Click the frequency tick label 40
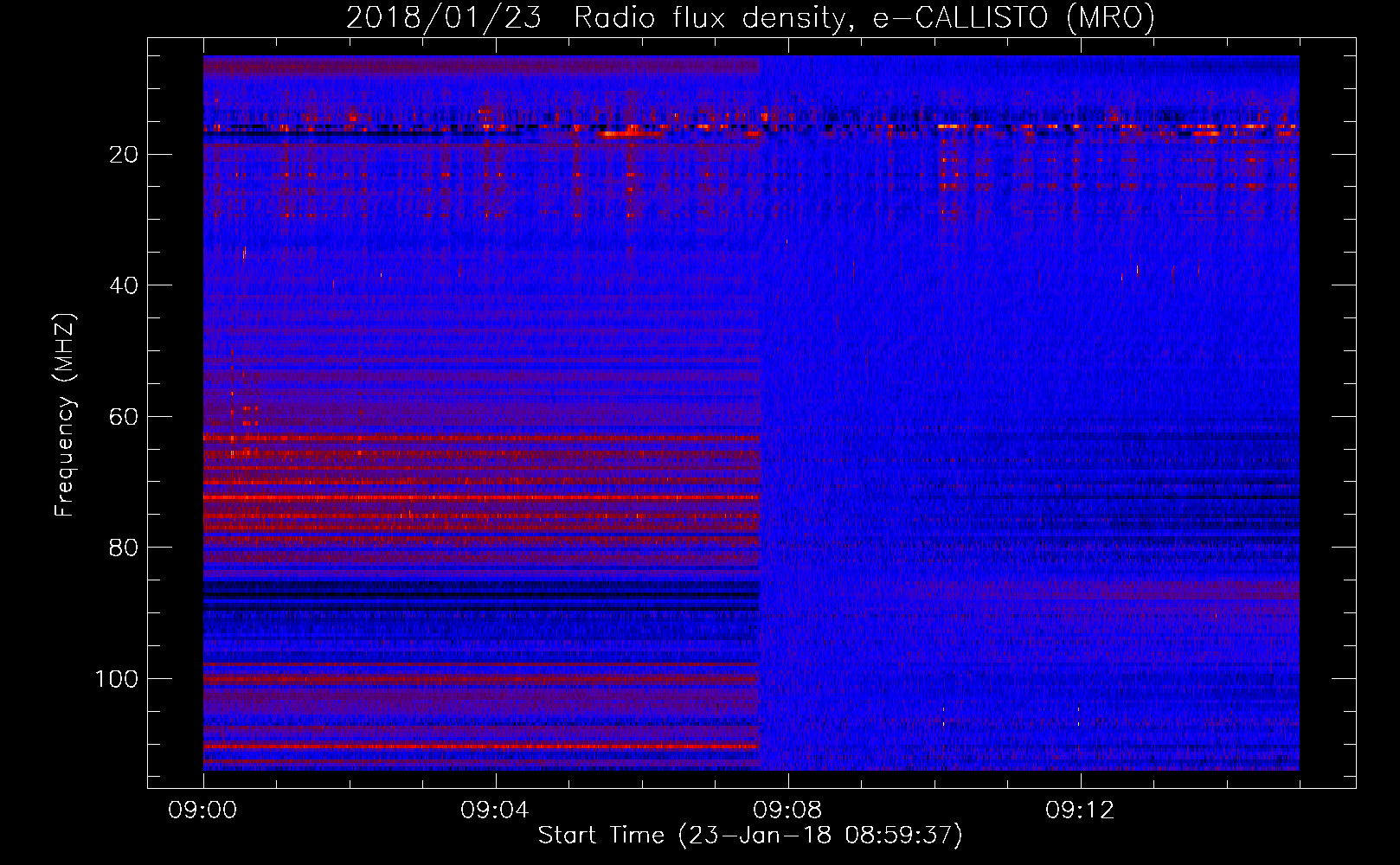This screenshot has width=1400, height=865. click(x=125, y=285)
